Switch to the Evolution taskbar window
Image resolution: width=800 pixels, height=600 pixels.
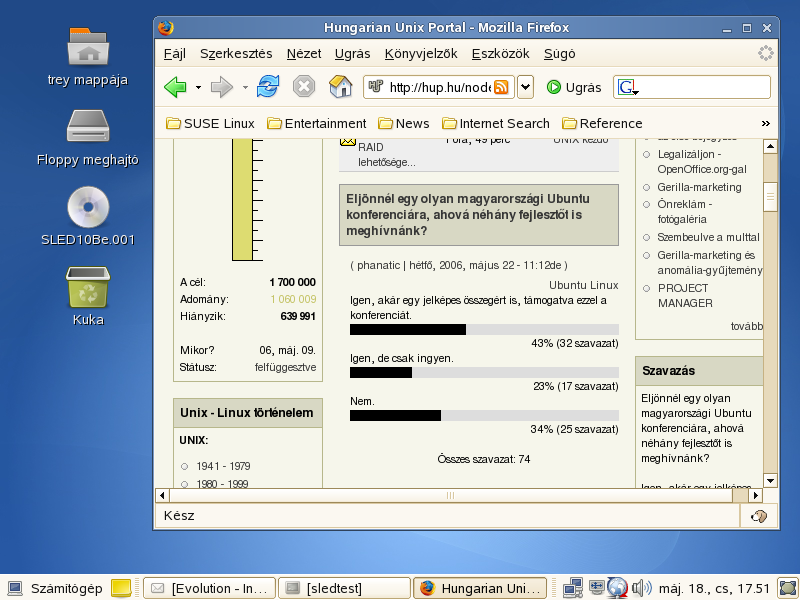pyautogui.click(x=210, y=588)
